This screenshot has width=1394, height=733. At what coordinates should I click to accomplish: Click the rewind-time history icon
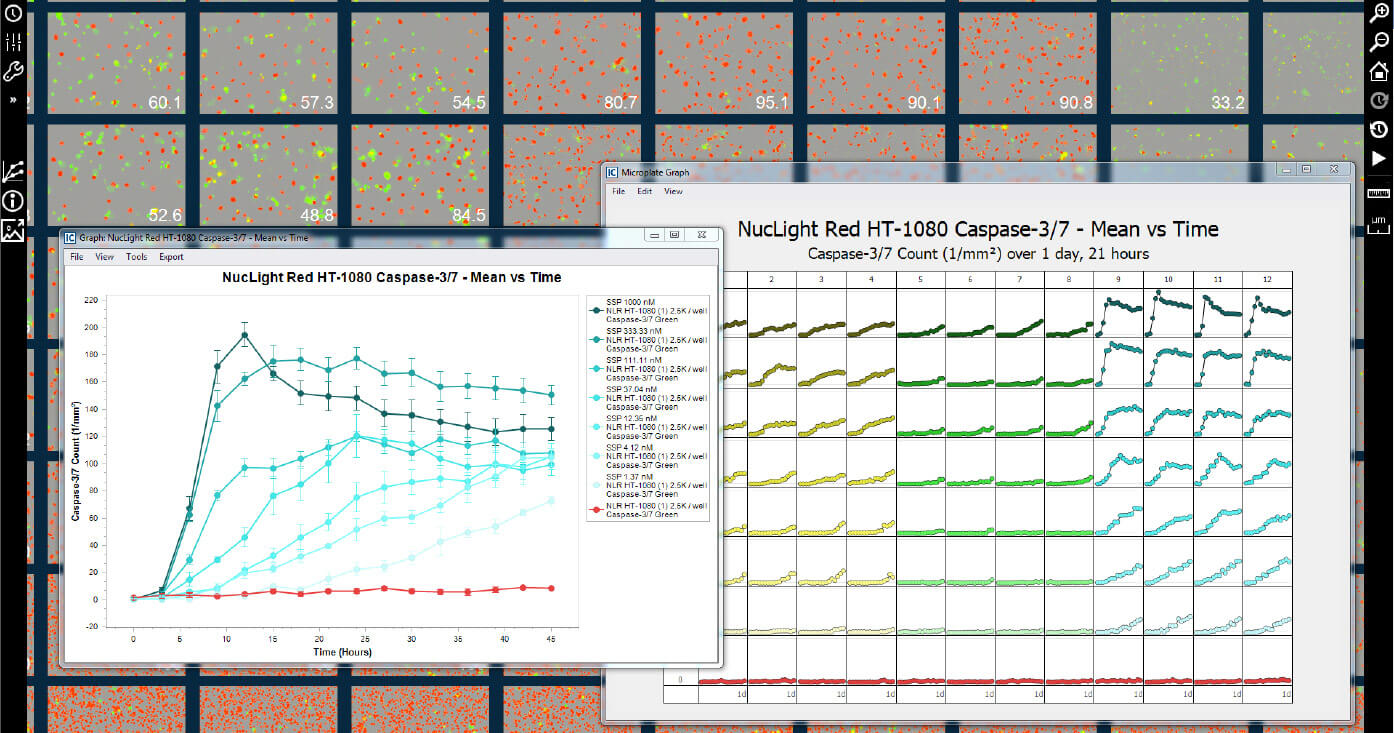(x=1379, y=129)
